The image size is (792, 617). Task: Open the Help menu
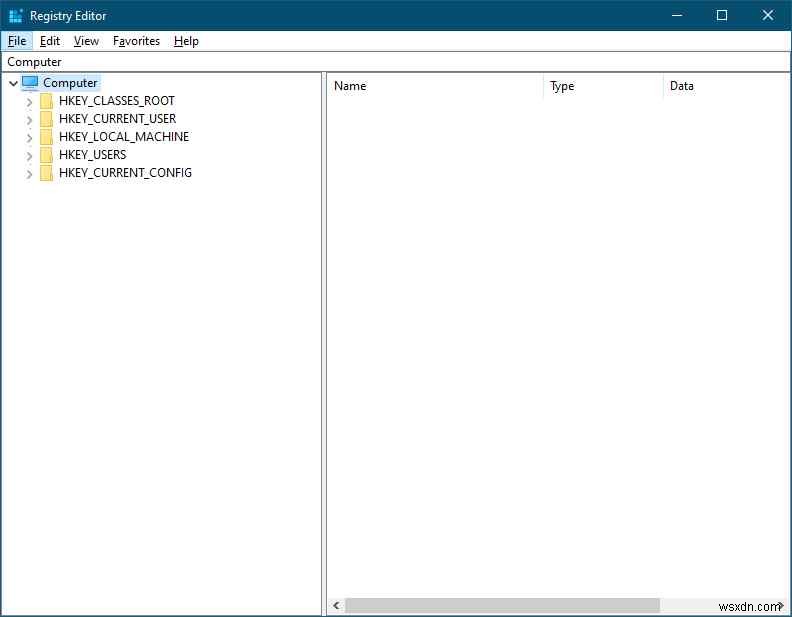point(186,41)
